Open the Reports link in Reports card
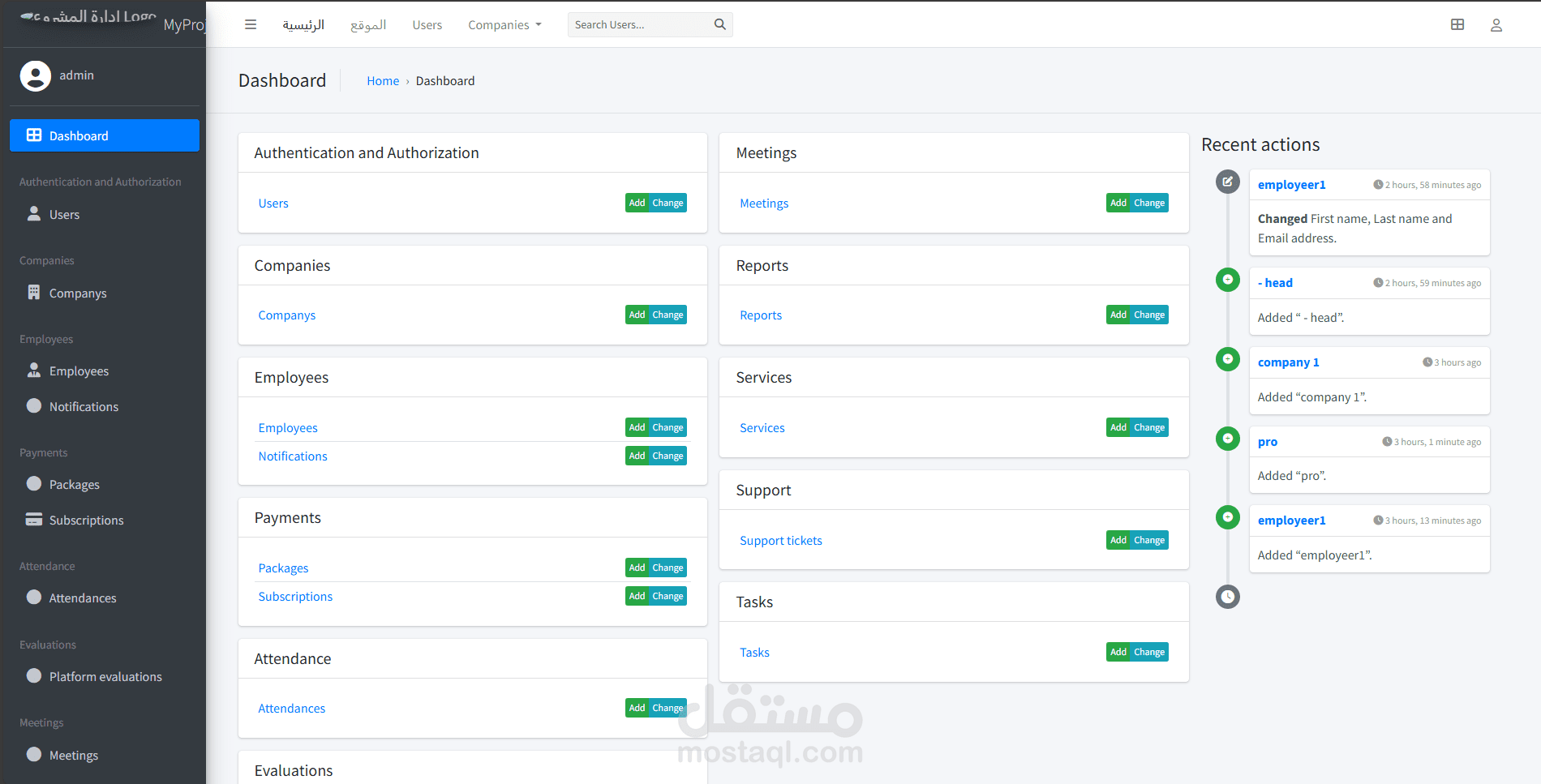 pos(761,315)
